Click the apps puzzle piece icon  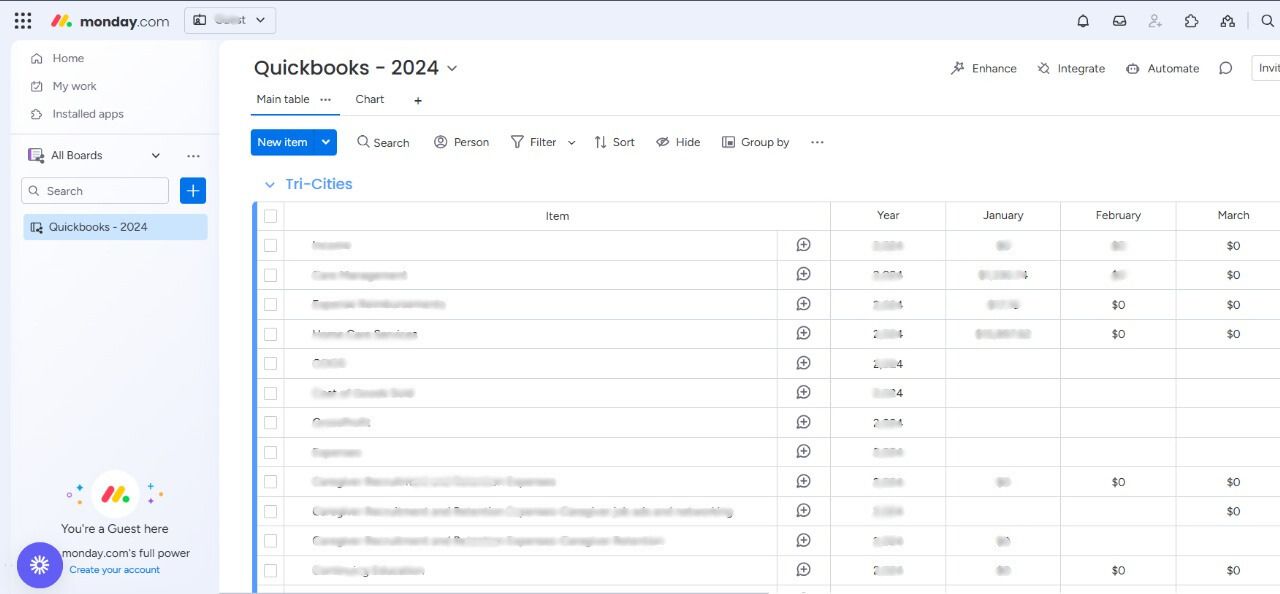[x=1191, y=21]
